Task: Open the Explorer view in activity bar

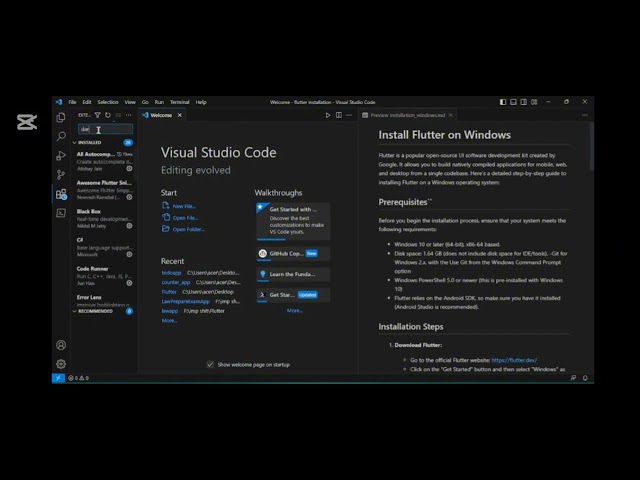Action: pos(61,118)
